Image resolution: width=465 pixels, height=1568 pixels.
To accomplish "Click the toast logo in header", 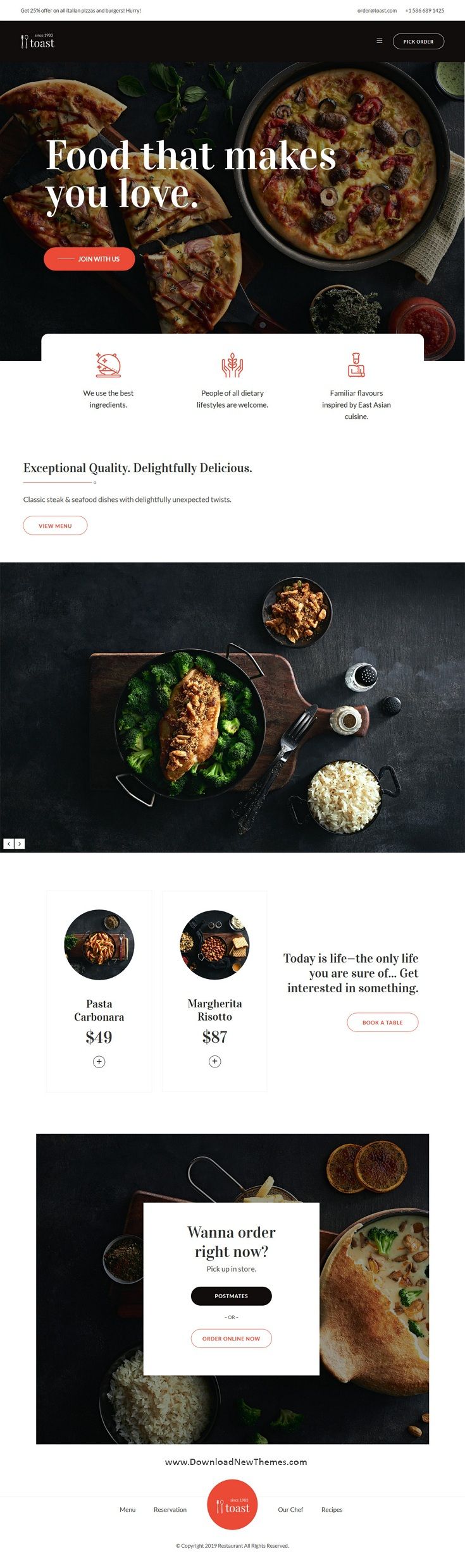I will click(37, 42).
